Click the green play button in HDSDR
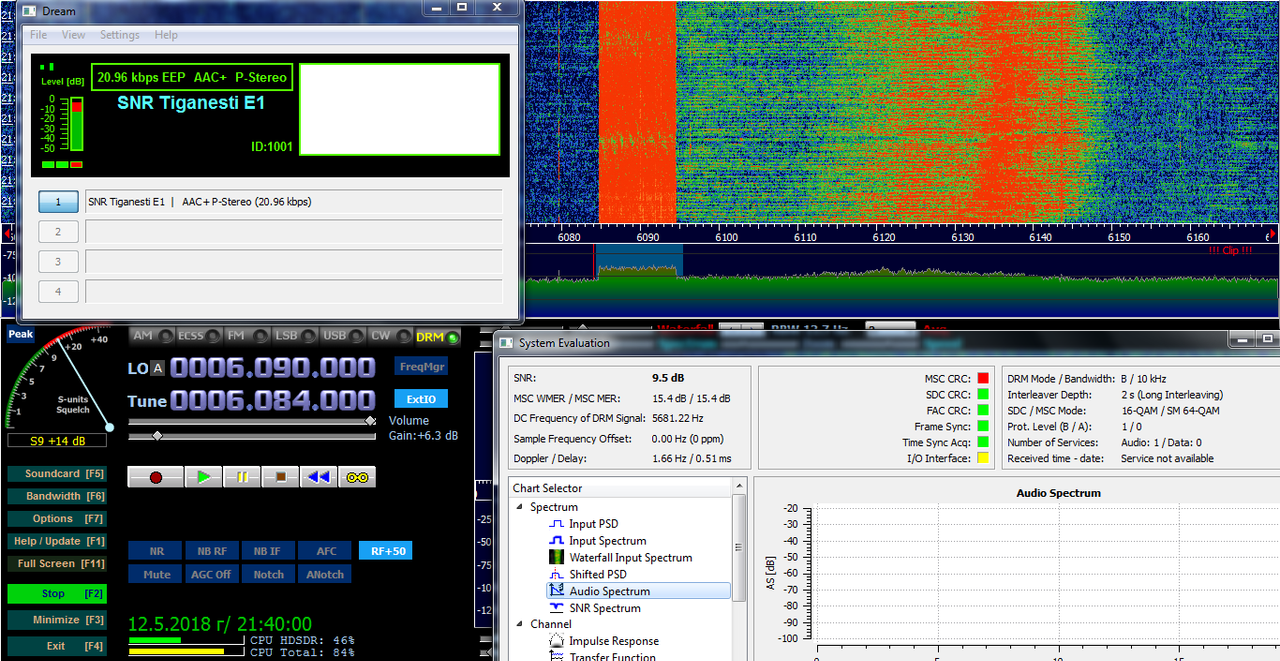The image size is (1280, 661). coord(203,477)
